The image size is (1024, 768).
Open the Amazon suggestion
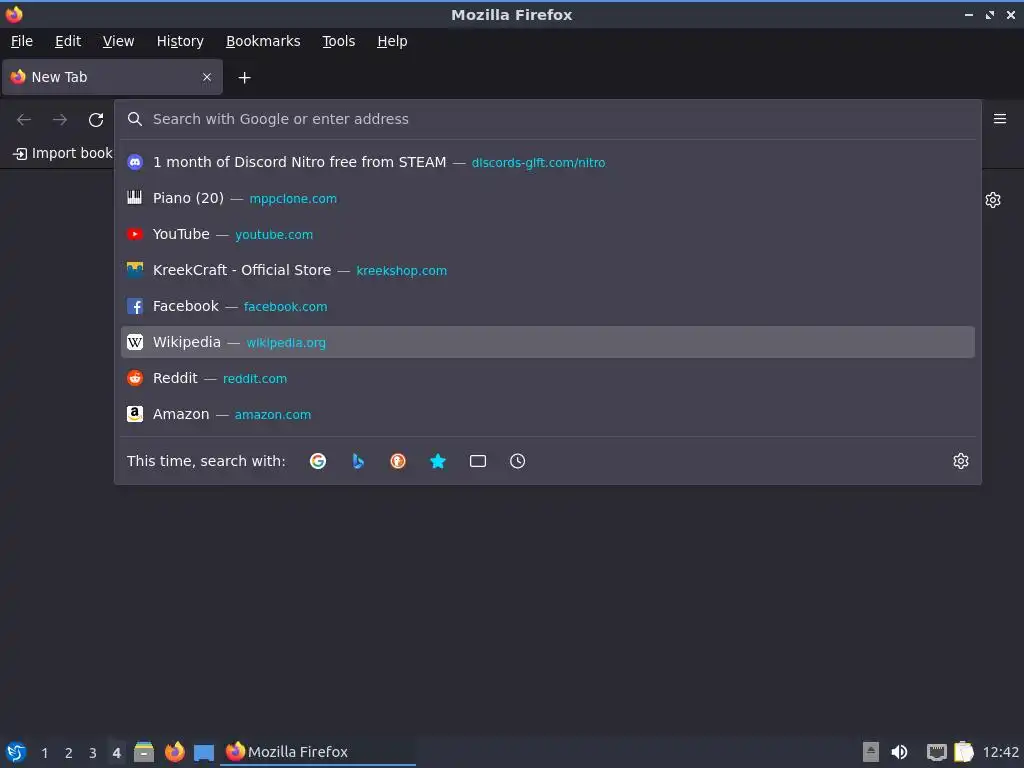548,414
